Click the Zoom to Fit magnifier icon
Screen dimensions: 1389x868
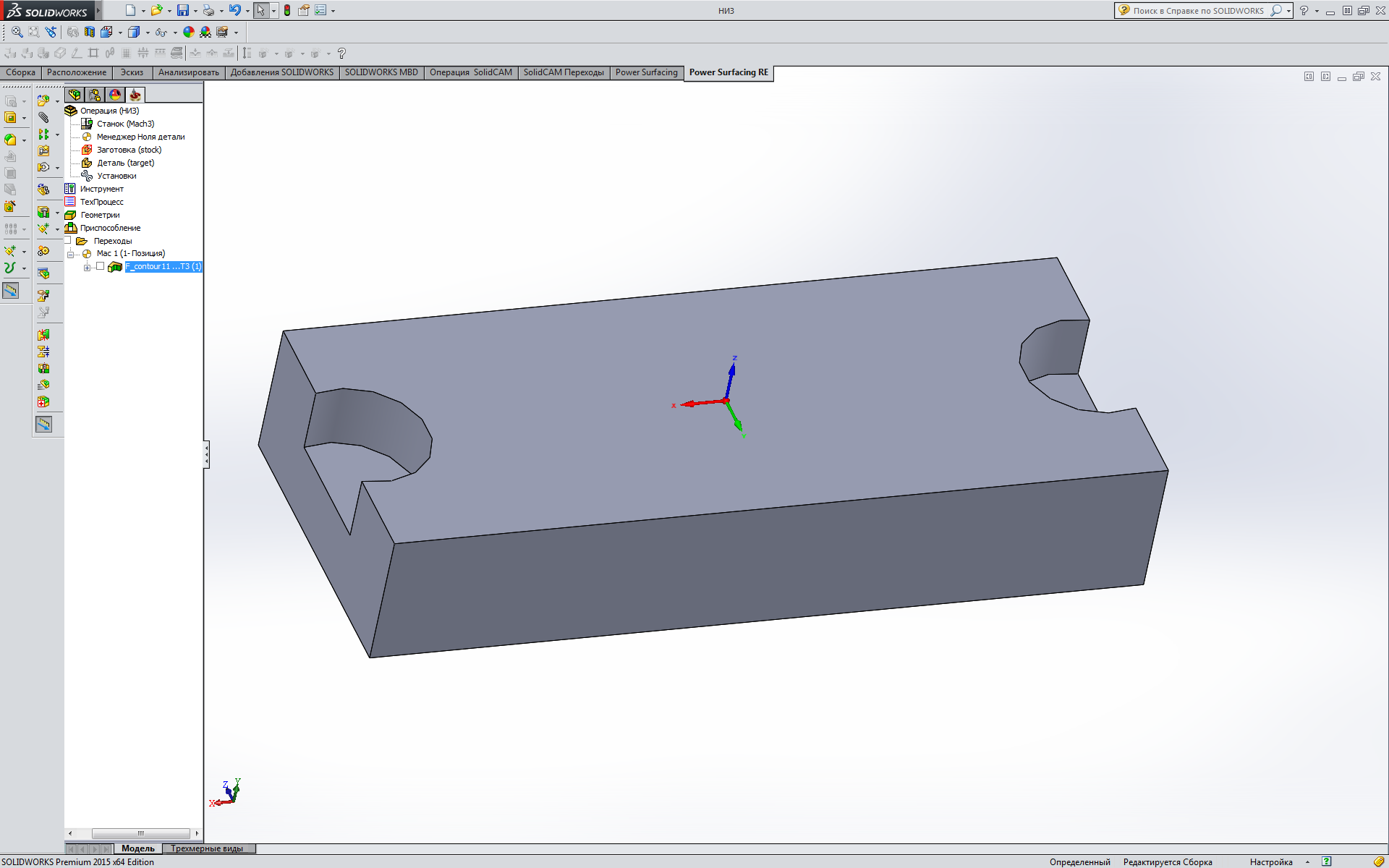click(17, 32)
